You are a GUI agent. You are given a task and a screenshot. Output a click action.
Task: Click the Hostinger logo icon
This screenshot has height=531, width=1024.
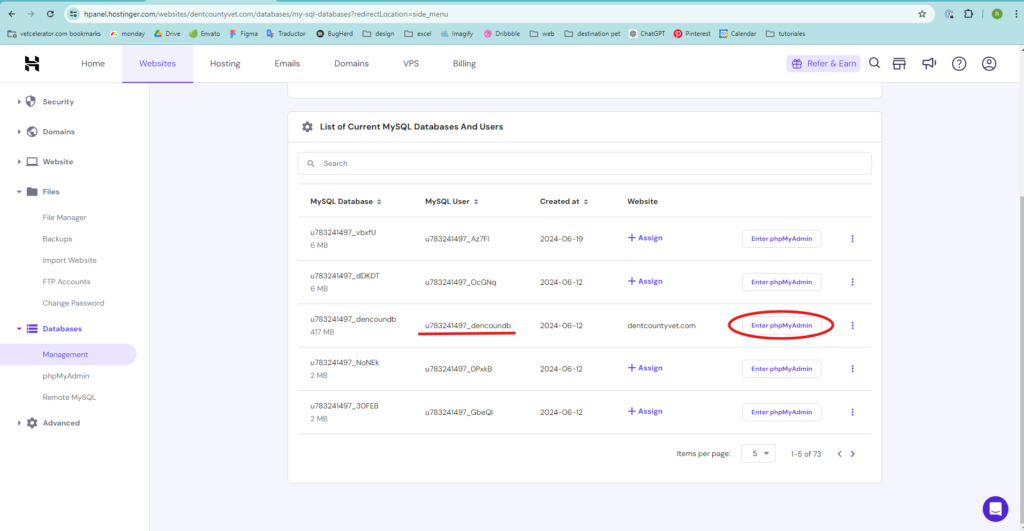pos(32,63)
